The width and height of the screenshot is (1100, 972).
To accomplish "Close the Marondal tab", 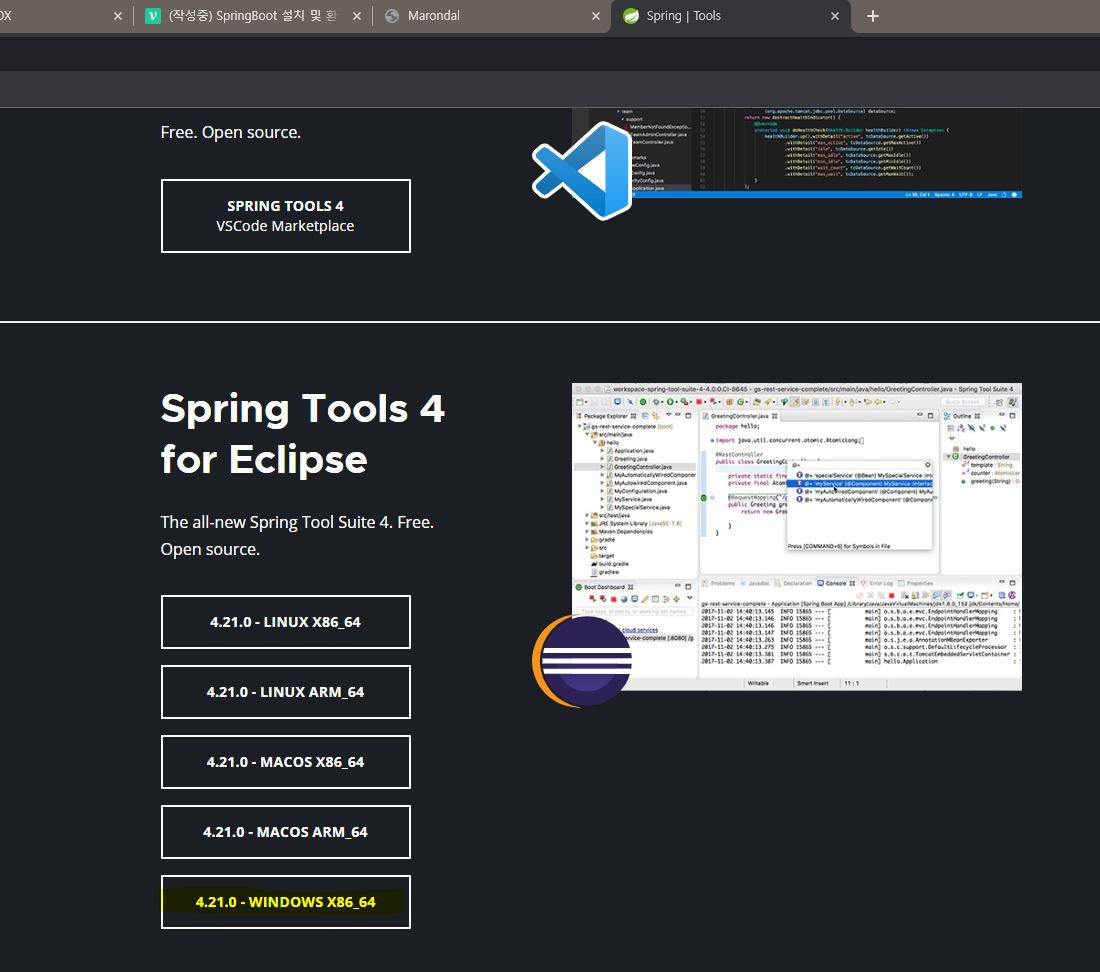I will [x=596, y=16].
